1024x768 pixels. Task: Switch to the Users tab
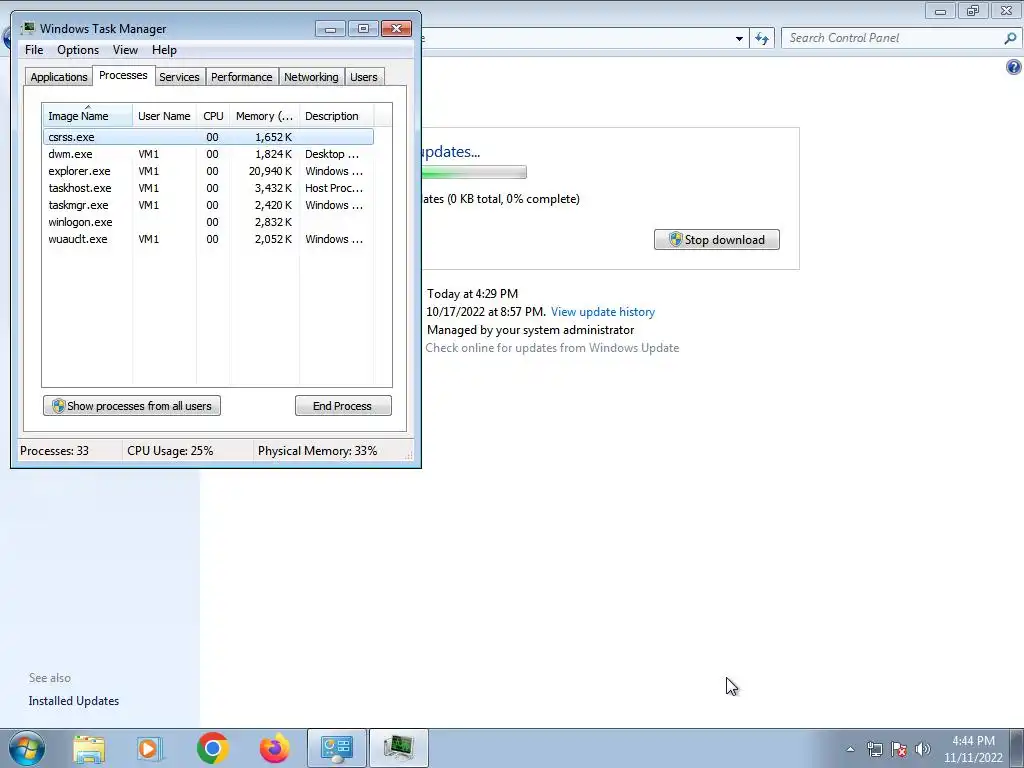click(x=364, y=77)
